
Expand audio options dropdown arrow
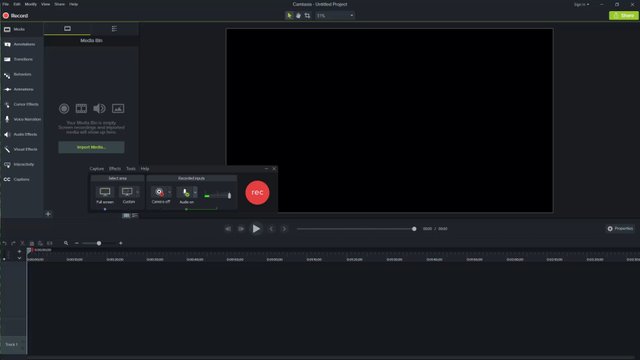click(x=196, y=192)
